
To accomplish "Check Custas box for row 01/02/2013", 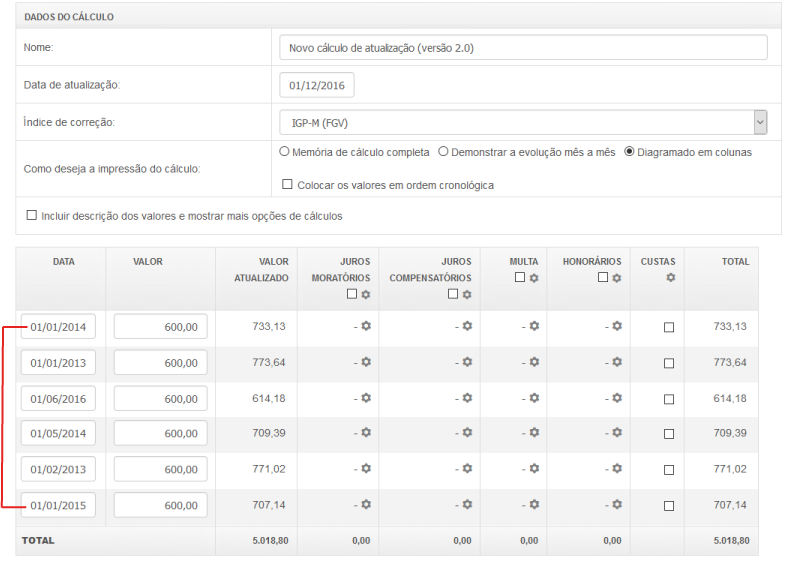I will tap(669, 470).
